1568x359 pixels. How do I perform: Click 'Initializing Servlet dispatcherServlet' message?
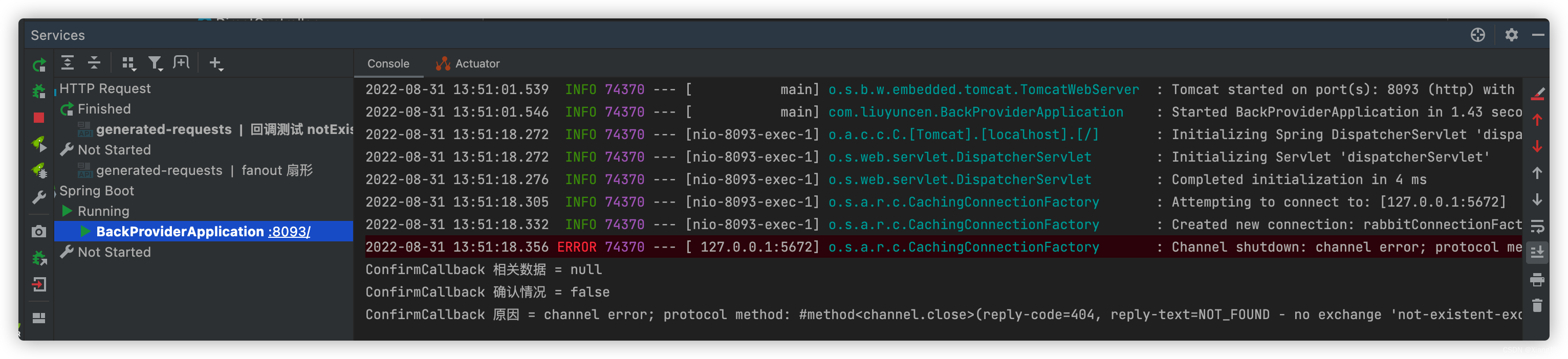(1330, 158)
